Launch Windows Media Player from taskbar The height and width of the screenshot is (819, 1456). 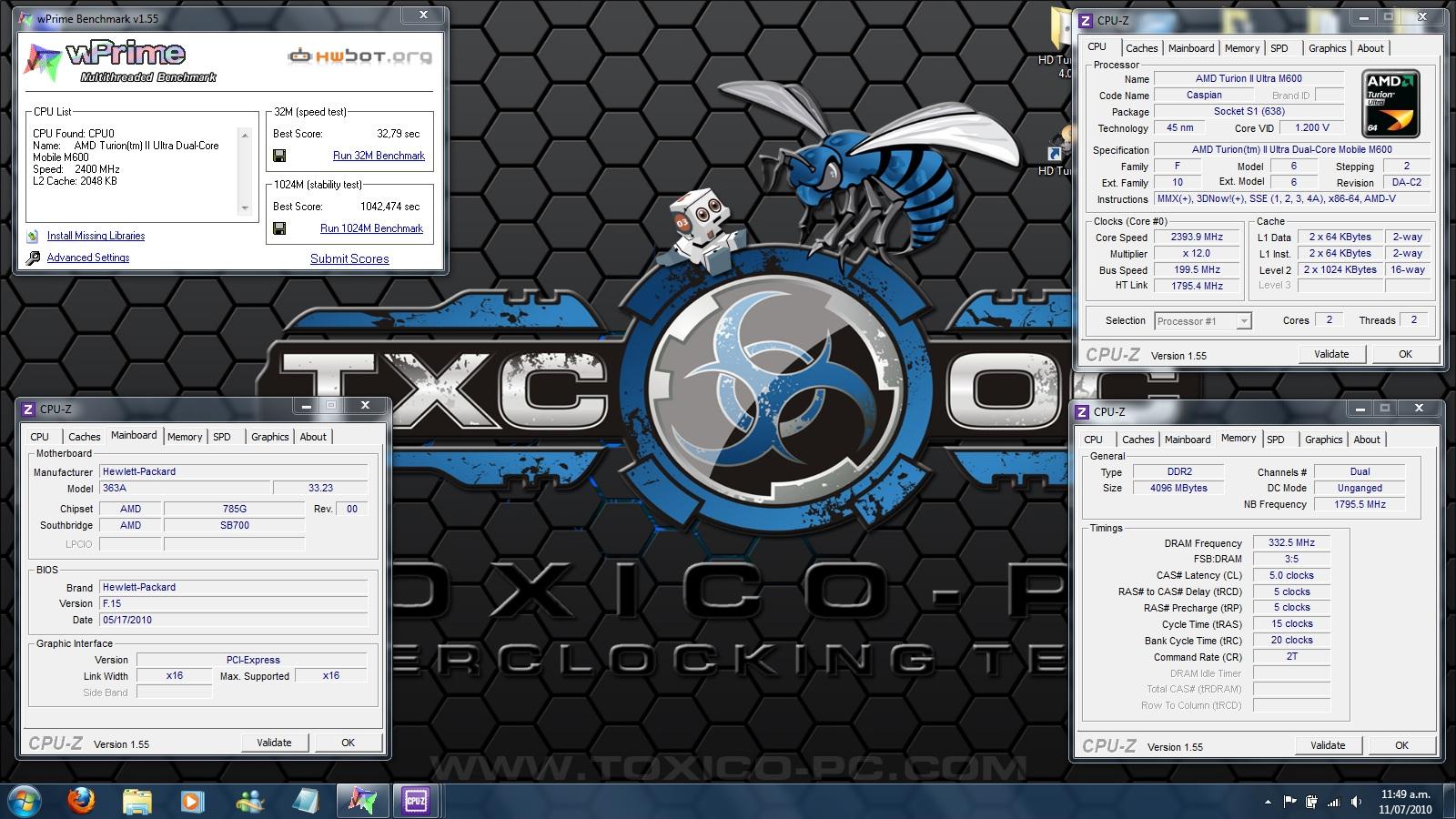click(x=192, y=801)
